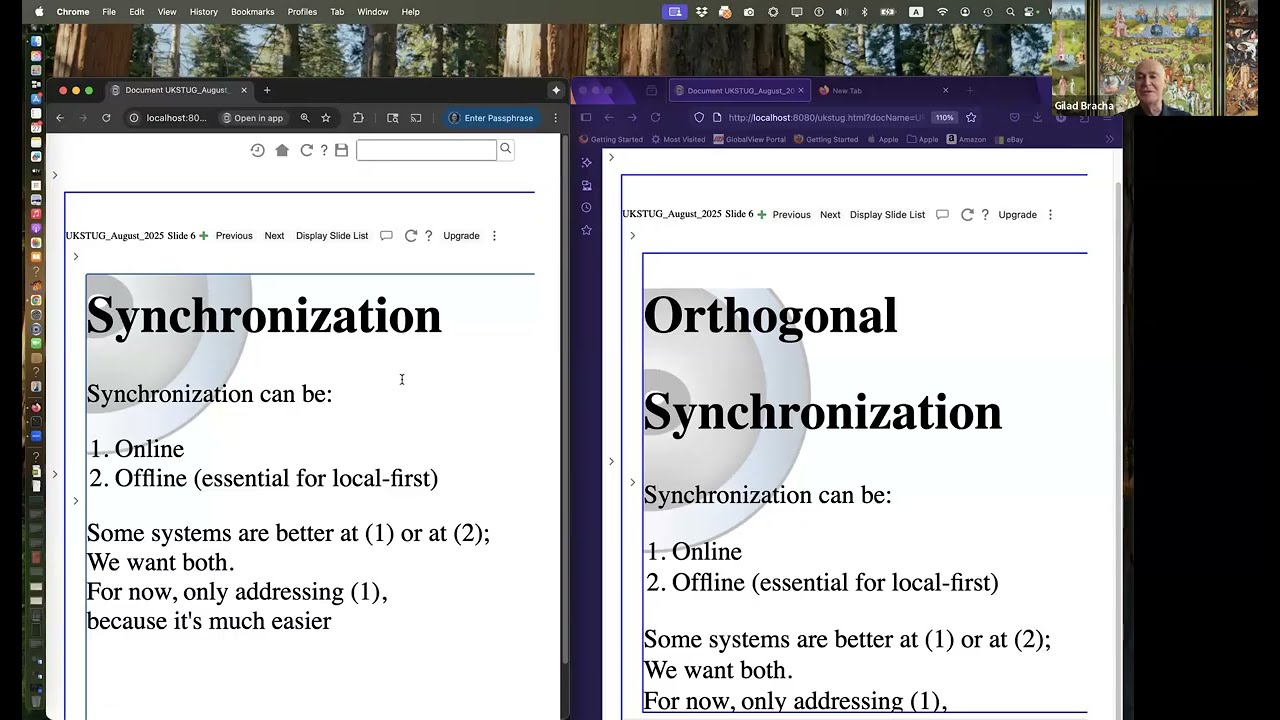Go to Previous slide in Firefox window
1280x720 pixels.
click(x=791, y=215)
